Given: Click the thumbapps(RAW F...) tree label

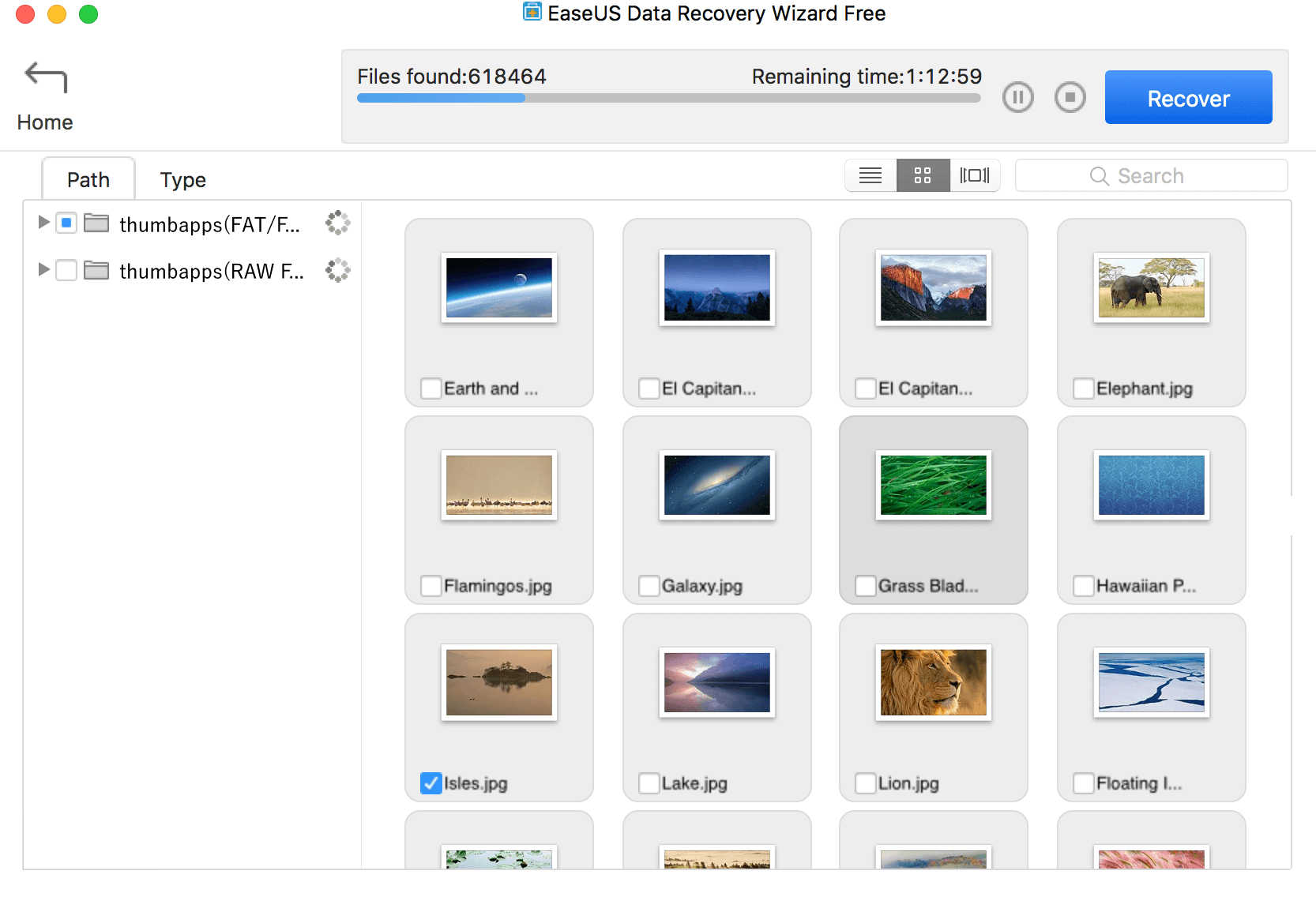Looking at the screenshot, I should [211, 272].
